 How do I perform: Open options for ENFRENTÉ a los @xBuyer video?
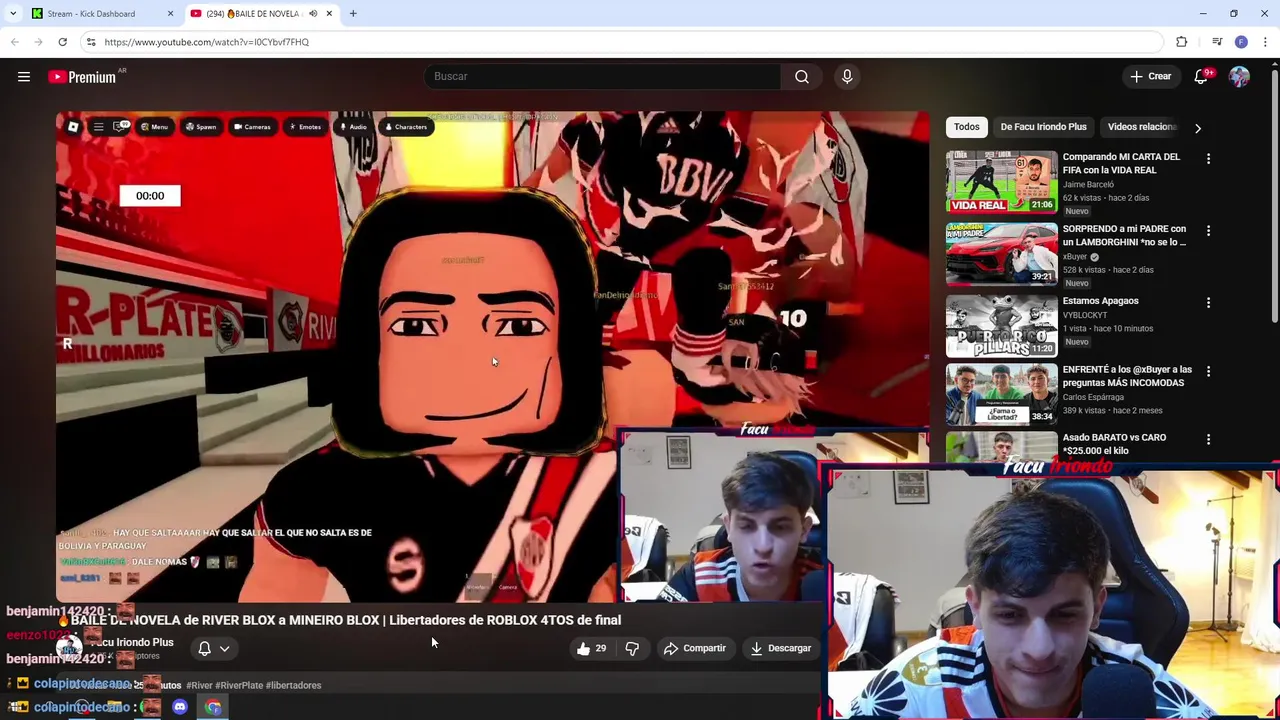pyautogui.click(x=1208, y=371)
